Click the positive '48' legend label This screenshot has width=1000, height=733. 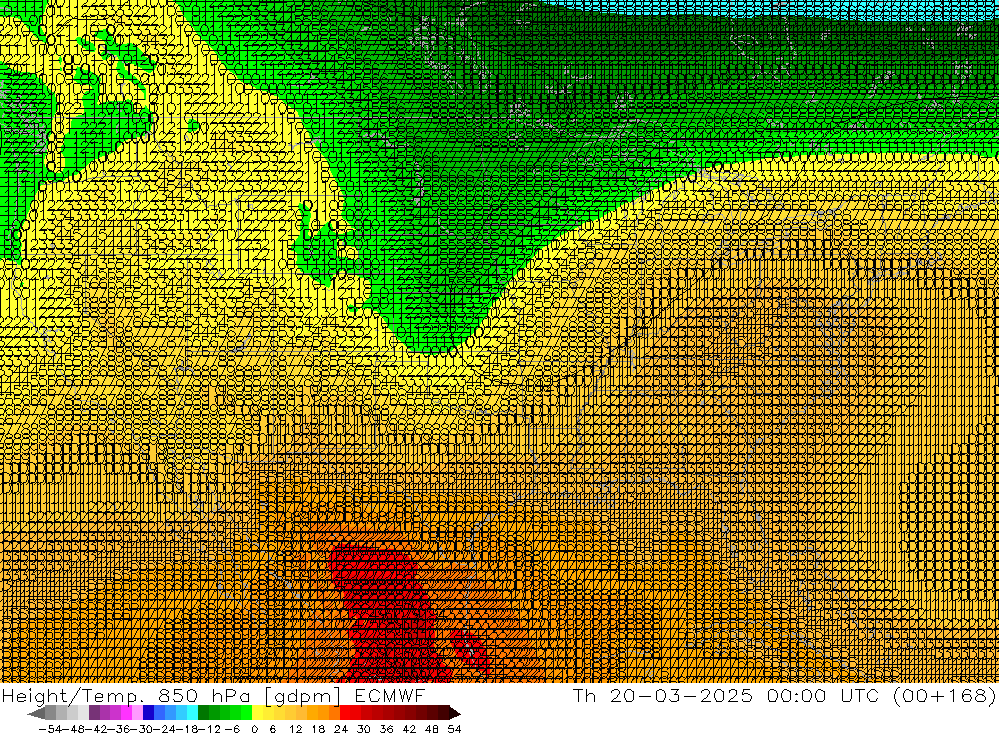(432, 729)
